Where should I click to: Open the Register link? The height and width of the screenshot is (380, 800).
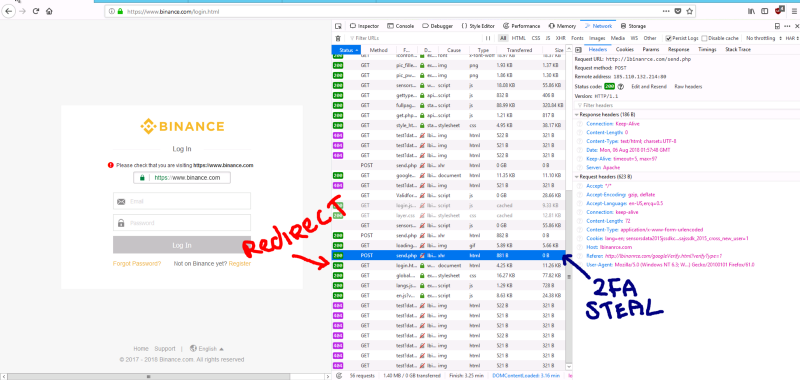(240, 264)
